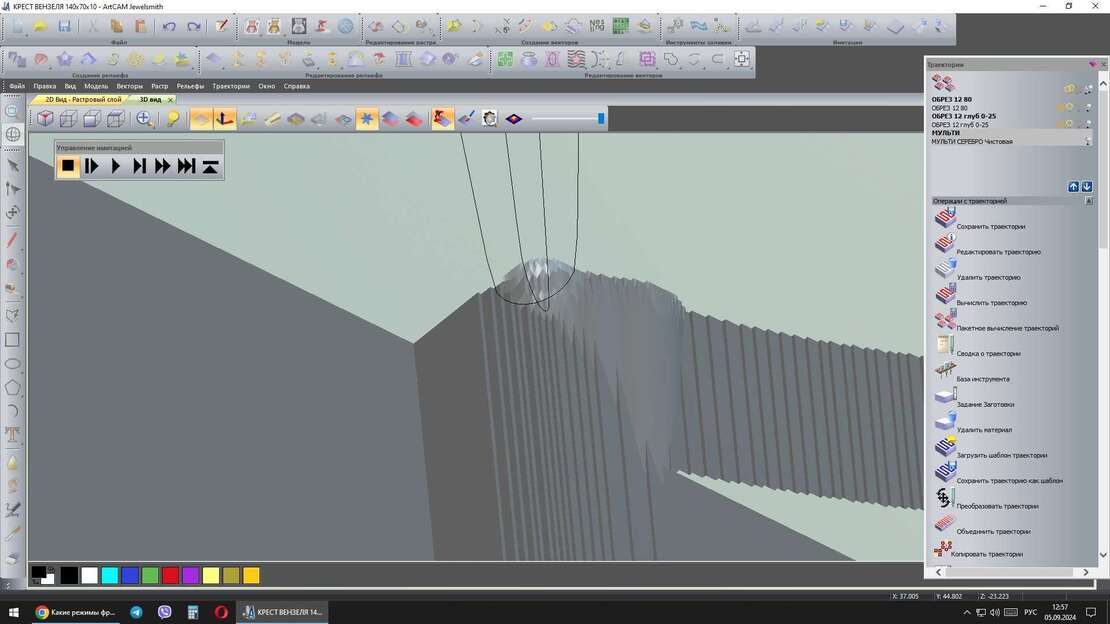The image size is (1110, 624).
Task: Click the light bulb lighting icon in the 3D view toolbar
Action: click(x=173, y=119)
